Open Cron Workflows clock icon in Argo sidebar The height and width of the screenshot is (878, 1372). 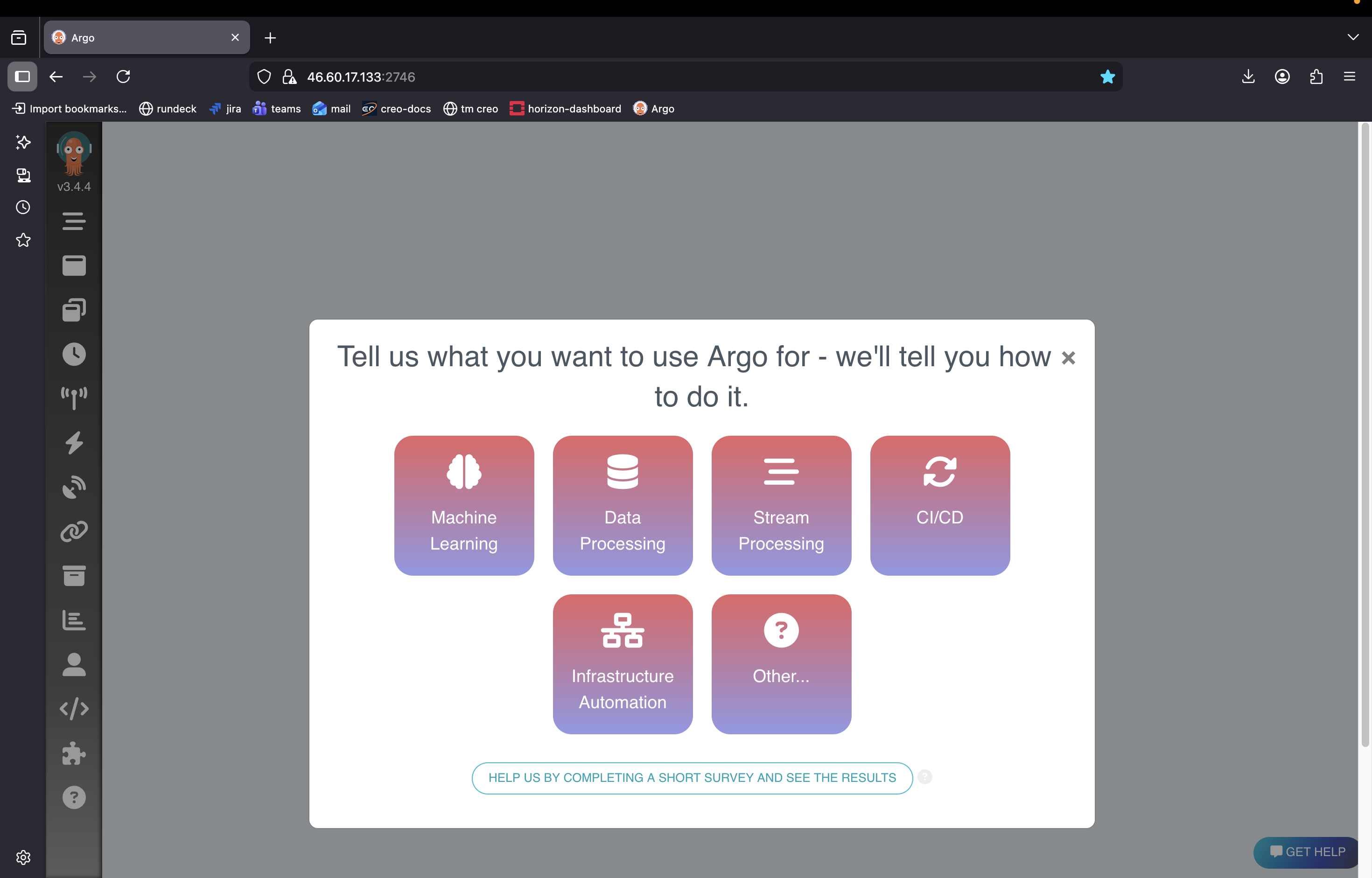point(74,354)
